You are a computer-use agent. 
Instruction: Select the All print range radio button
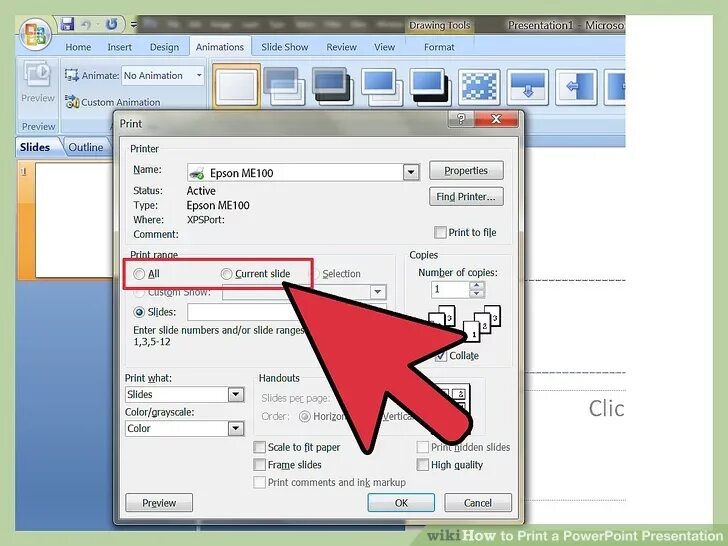pos(139,274)
